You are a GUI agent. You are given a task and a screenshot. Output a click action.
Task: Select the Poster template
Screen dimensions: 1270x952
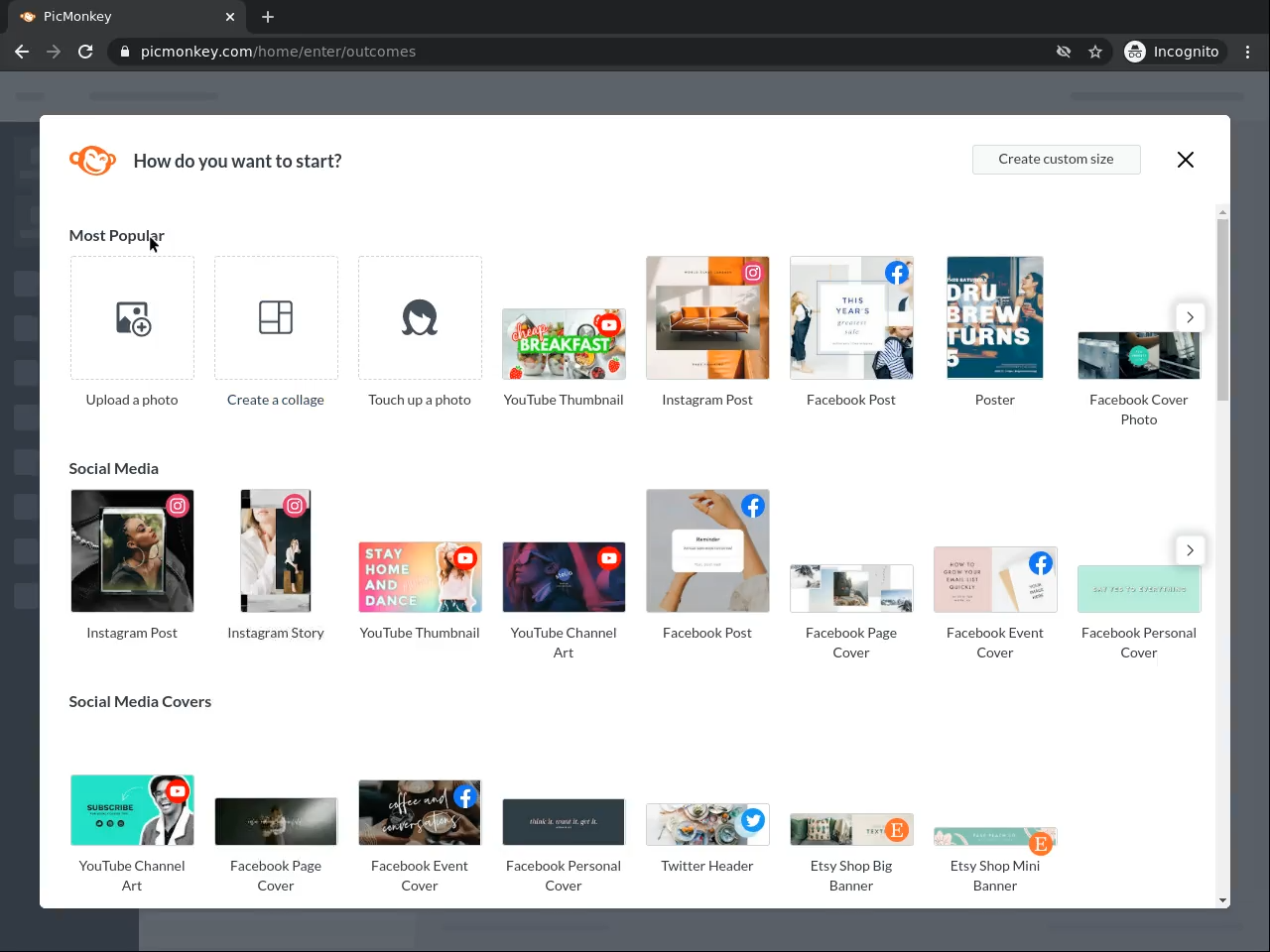(x=995, y=317)
